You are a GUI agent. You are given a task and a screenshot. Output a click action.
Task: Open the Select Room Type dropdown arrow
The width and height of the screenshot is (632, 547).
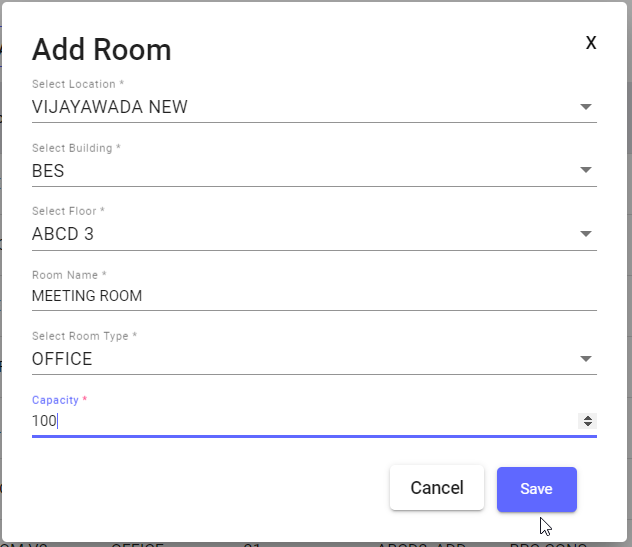[x=586, y=359]
